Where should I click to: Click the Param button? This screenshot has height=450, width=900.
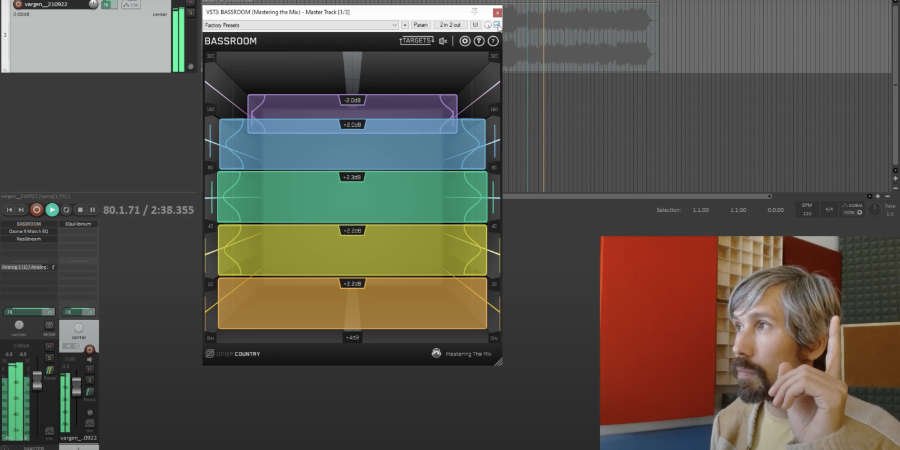421,25
